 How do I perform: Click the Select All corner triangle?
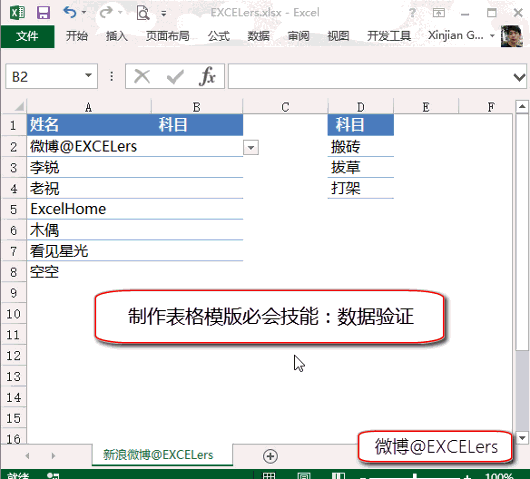pyautogui.click(x=19, y=106)
